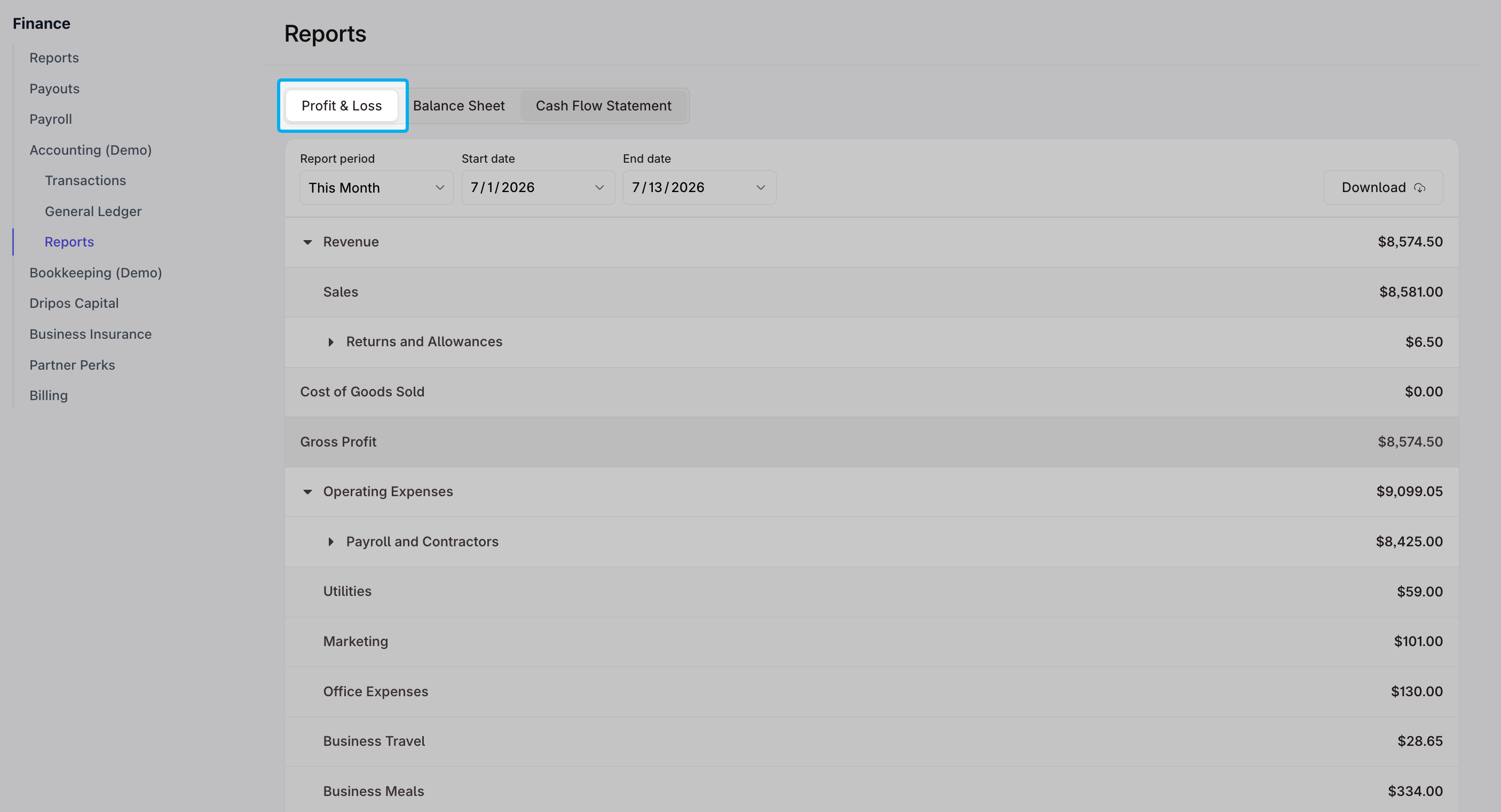This screenshot has width=1501, height=812.
Task: Open top Reports link in sidebar
Action: click(x=54, y=58)
